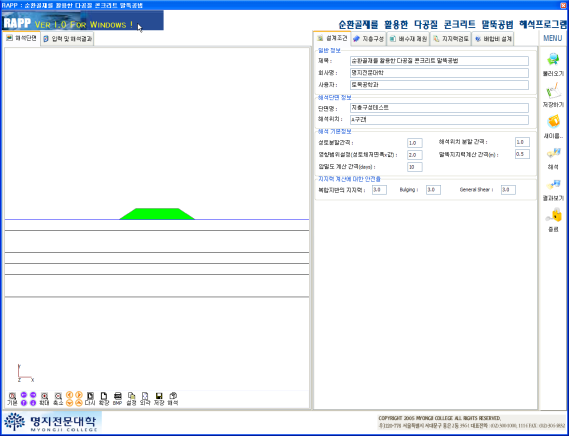Switch to the 입력 및 해석결과 tab

pyautogui.click(x=67, y=38)
